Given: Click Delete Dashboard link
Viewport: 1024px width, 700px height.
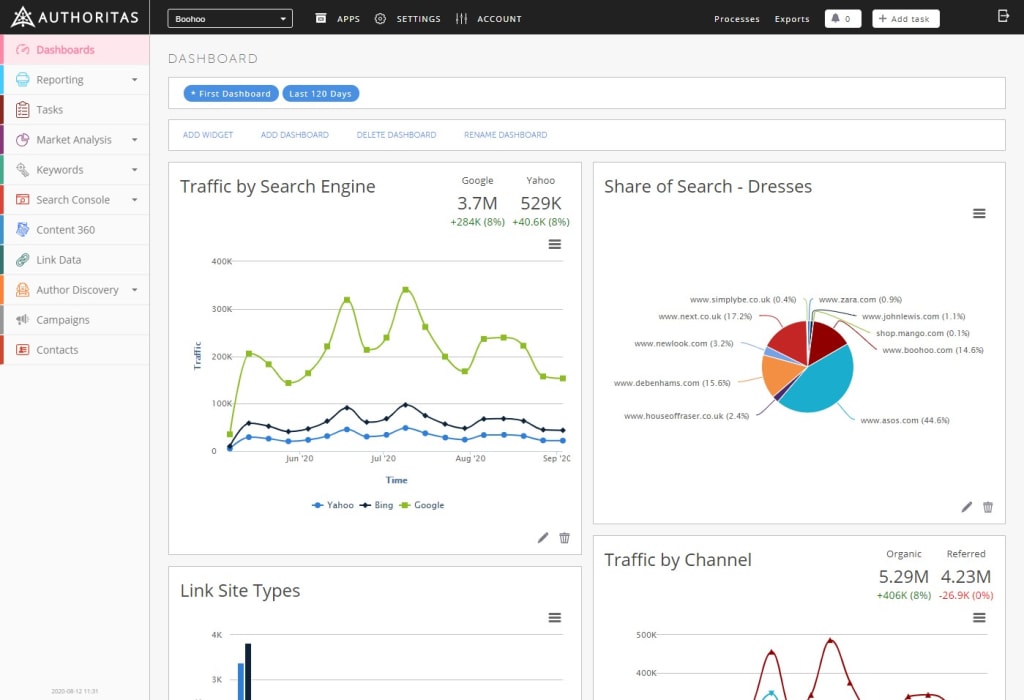Looking at the screenshot, I should 396,135.
